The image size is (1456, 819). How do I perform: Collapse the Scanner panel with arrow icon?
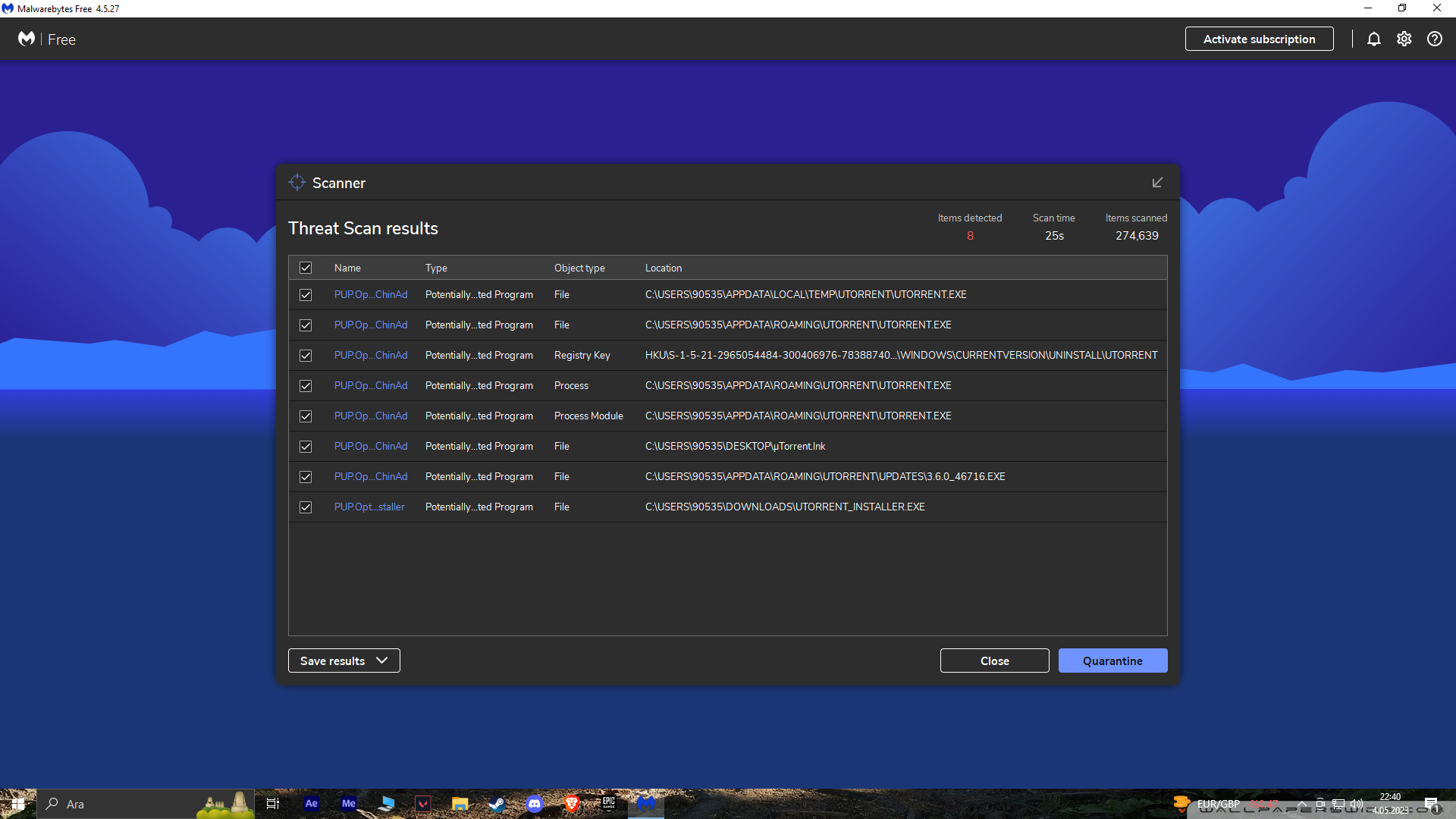pyautogui.click(x=1157, y=183)
